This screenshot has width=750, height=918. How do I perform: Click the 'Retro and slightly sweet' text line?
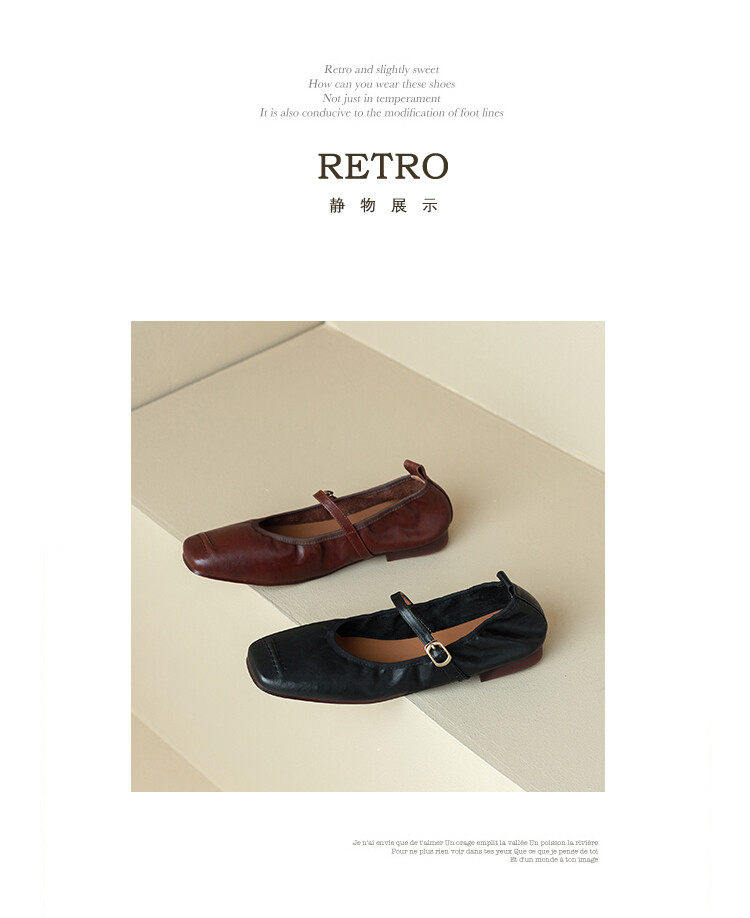pyautogui.click(x=382, y=69)
